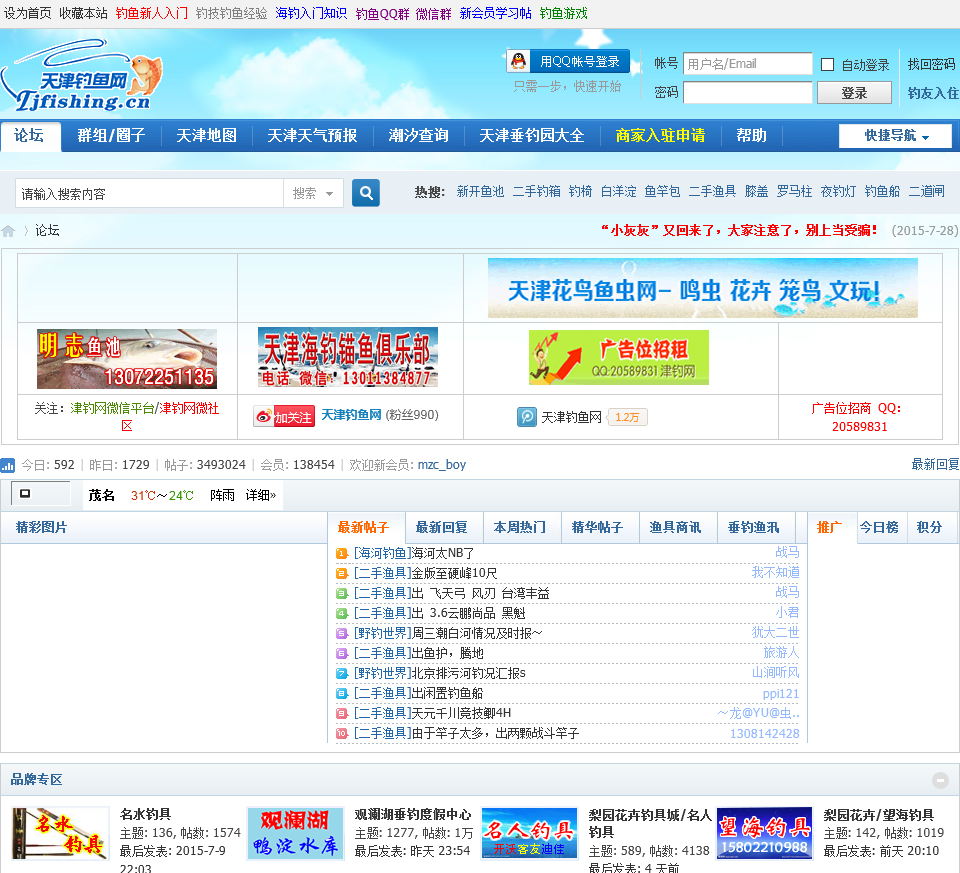Click hot search term 新开鱼池

(x=480, y=192)
